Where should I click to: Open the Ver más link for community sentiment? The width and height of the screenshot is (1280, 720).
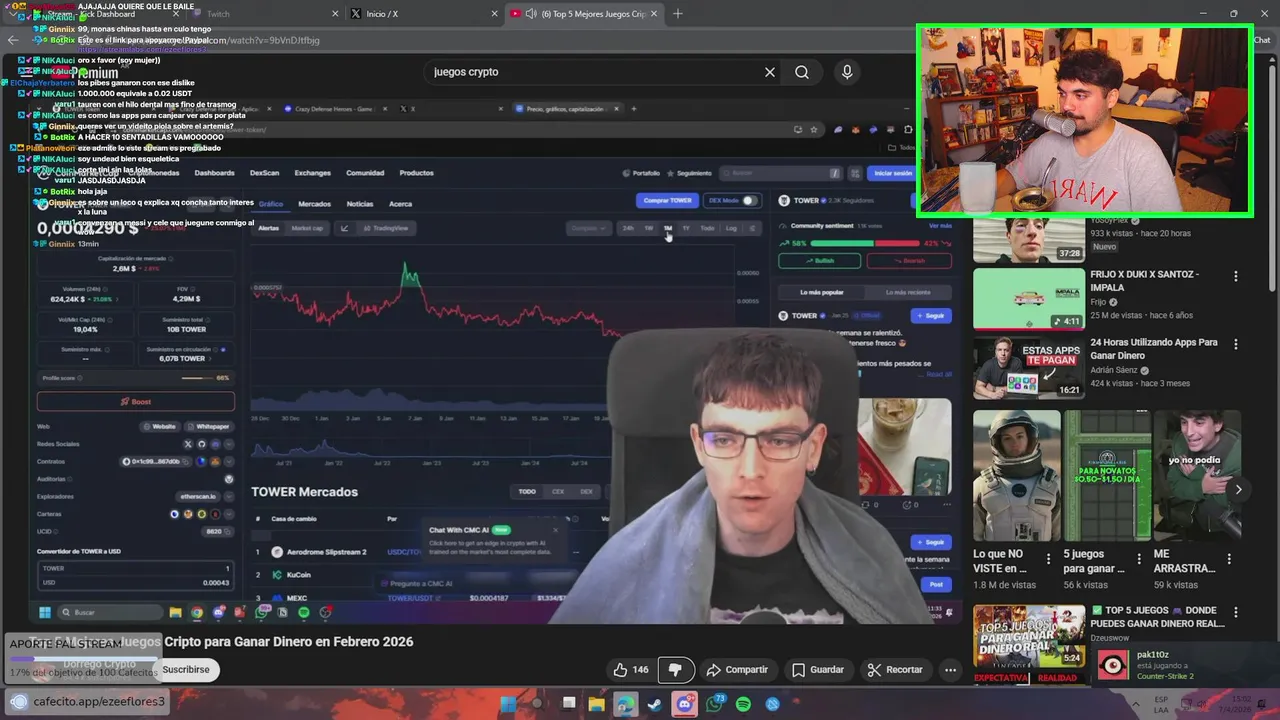point(940,226)
